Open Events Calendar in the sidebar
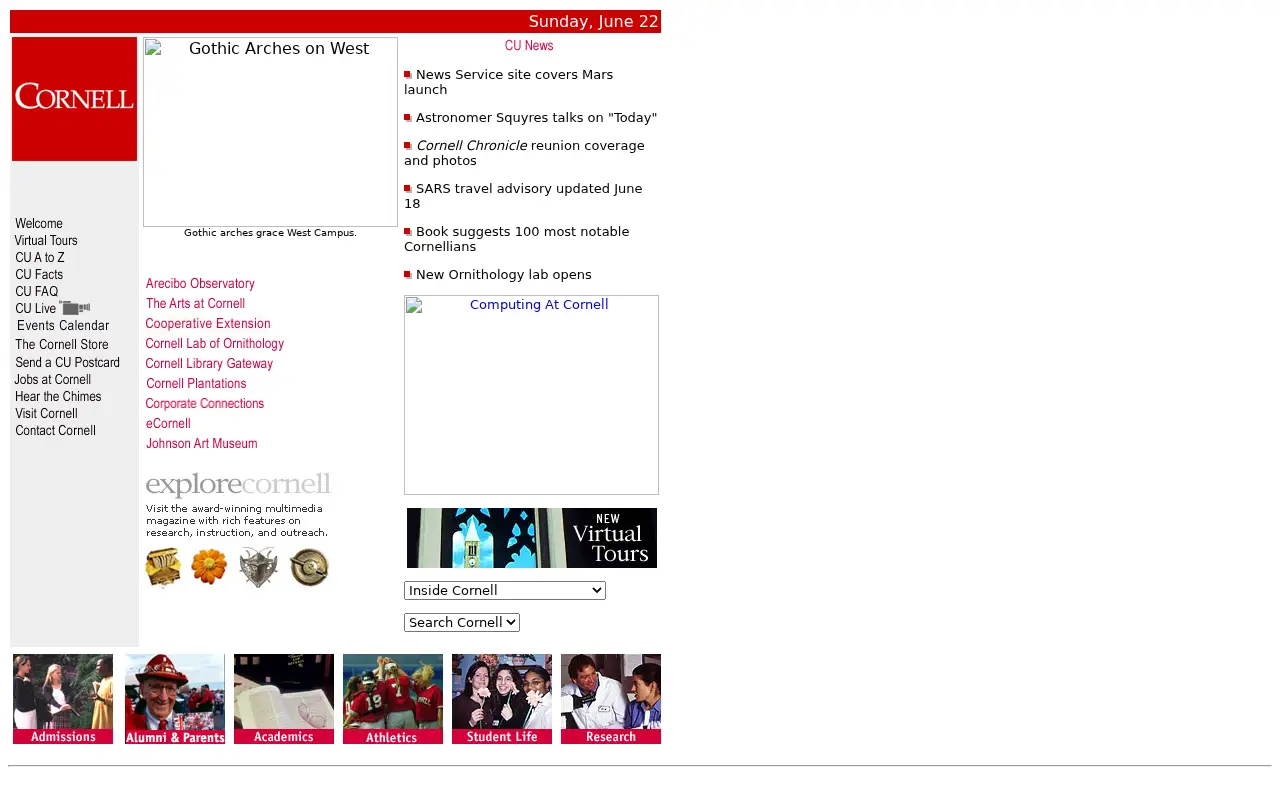The width and height of the screenshot is (1280, 800). pyautogui.click(x=63, y=326)
